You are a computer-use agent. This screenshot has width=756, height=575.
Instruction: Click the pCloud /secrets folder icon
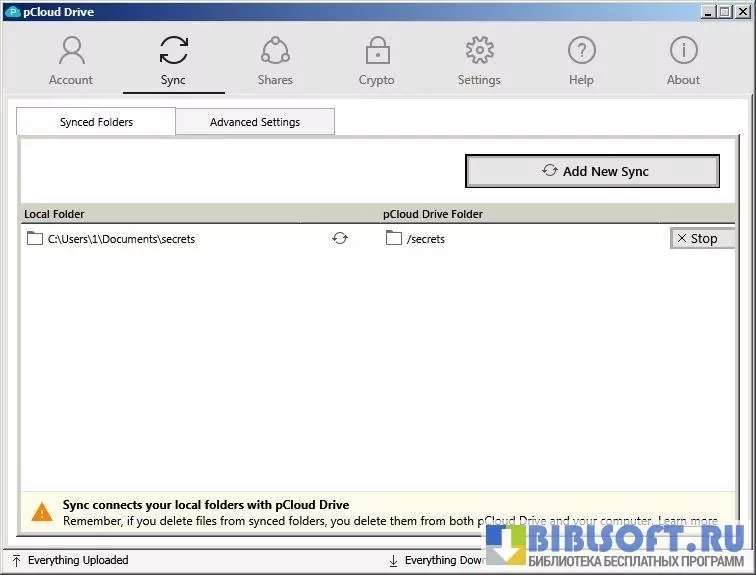[x=394, y=238]
